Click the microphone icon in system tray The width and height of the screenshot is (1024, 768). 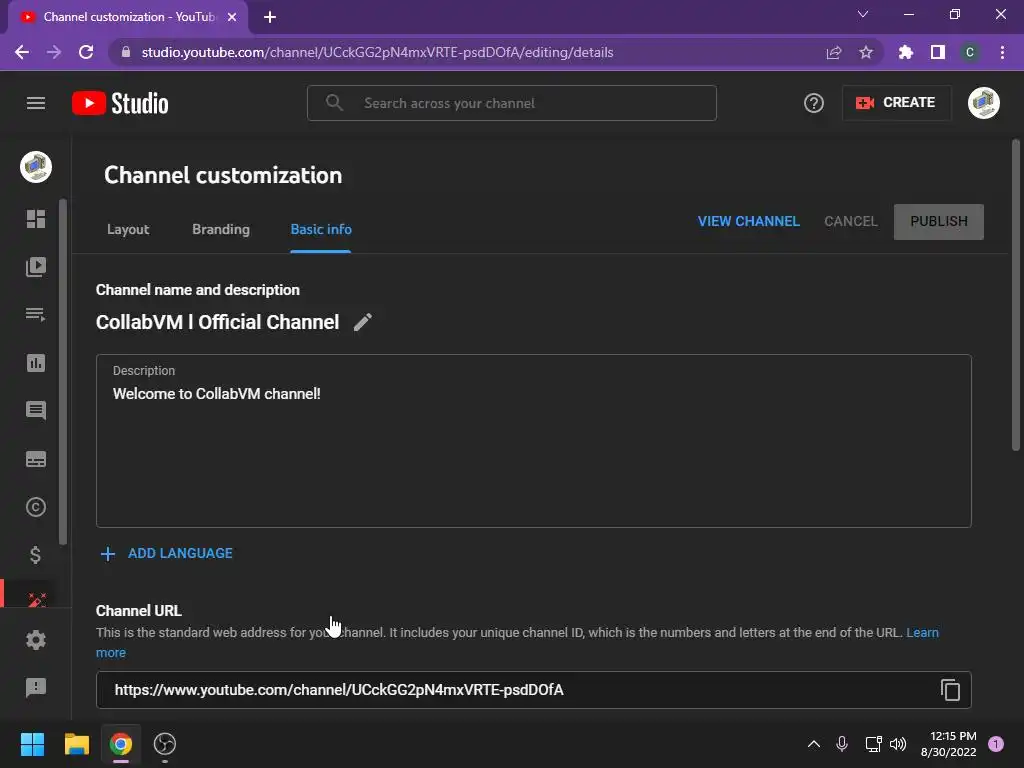pyautogui.click(x=842, y=744)
